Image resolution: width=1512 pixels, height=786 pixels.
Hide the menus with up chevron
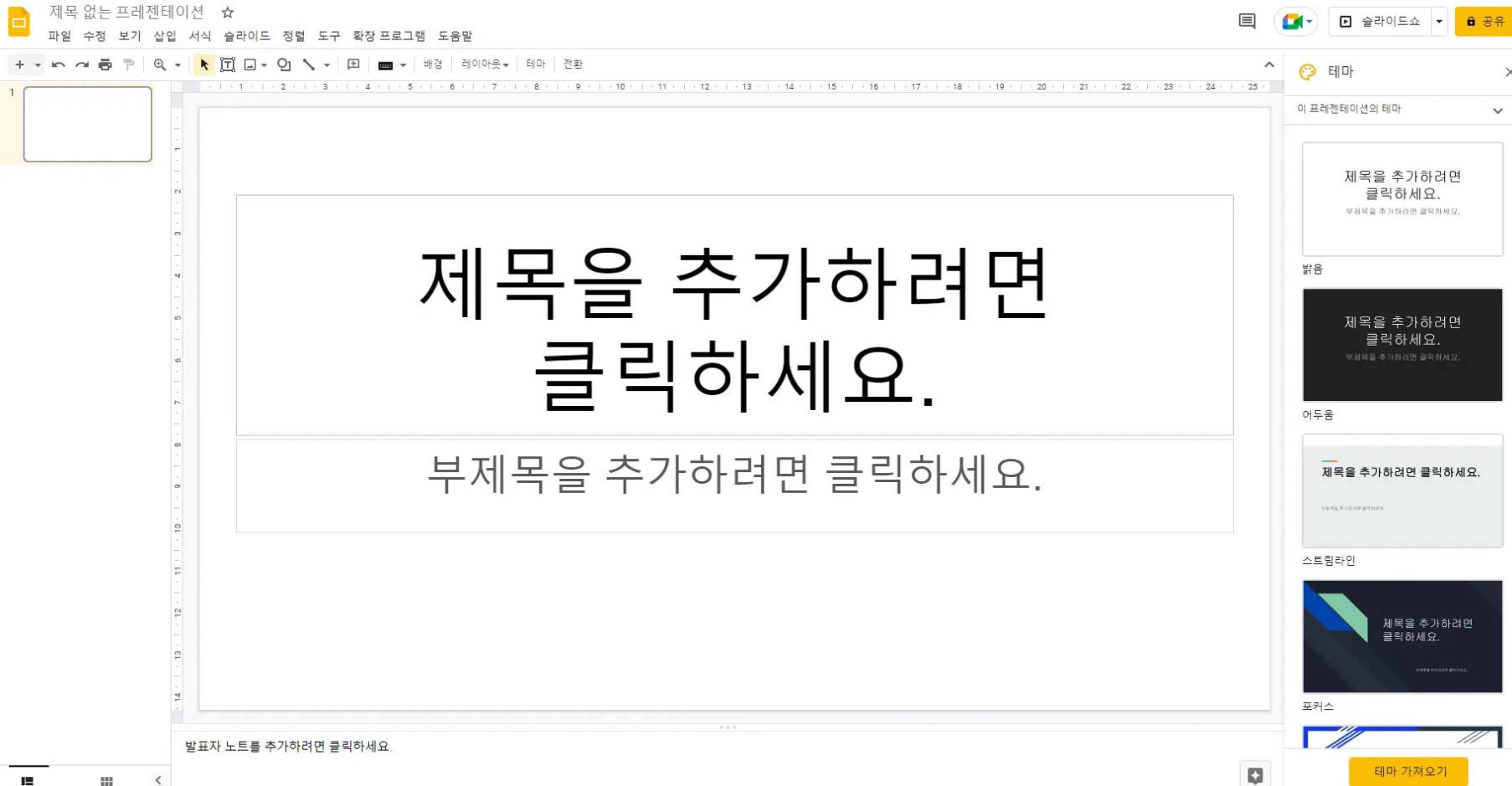1269,64
